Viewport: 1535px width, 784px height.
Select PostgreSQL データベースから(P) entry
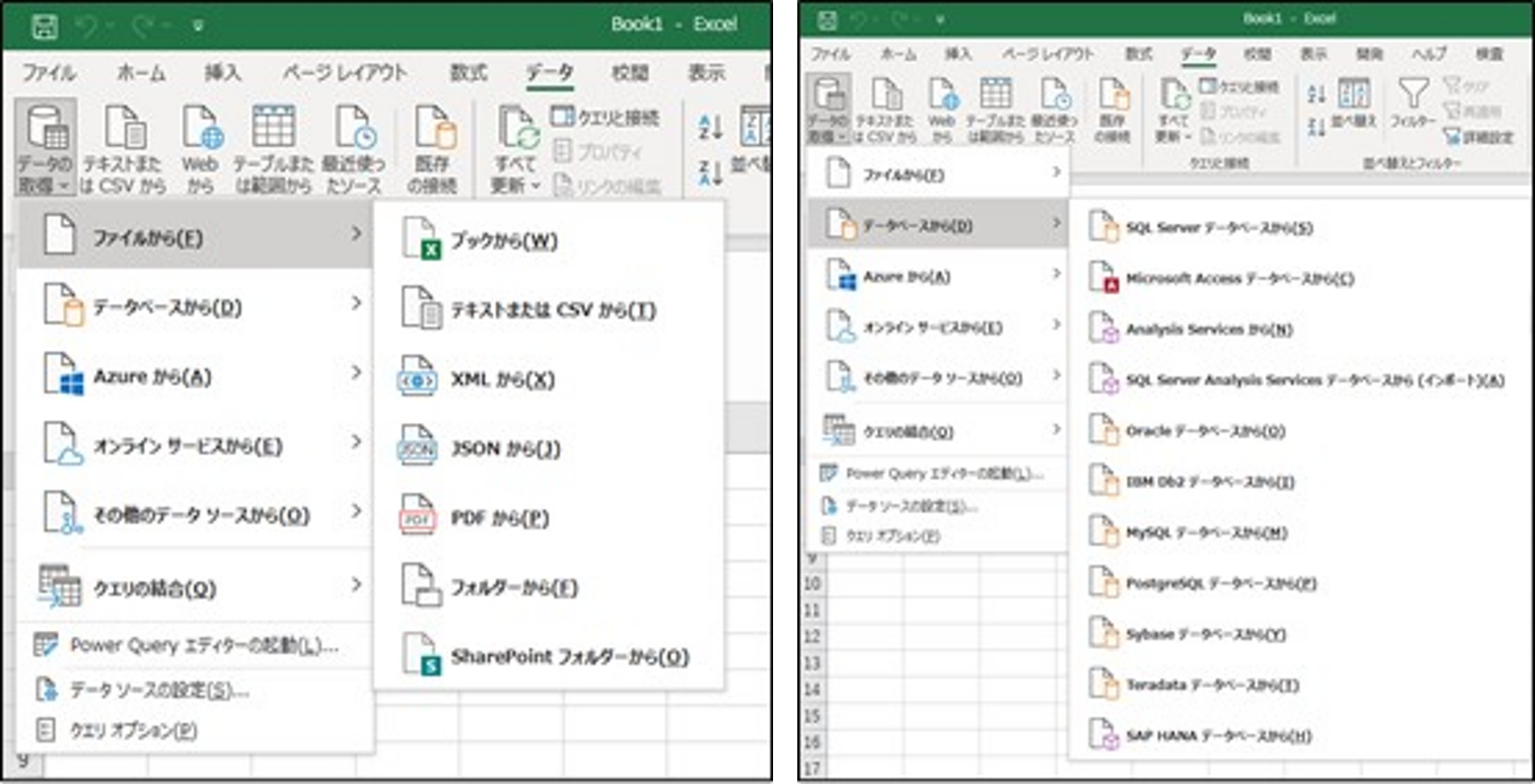1220,583
